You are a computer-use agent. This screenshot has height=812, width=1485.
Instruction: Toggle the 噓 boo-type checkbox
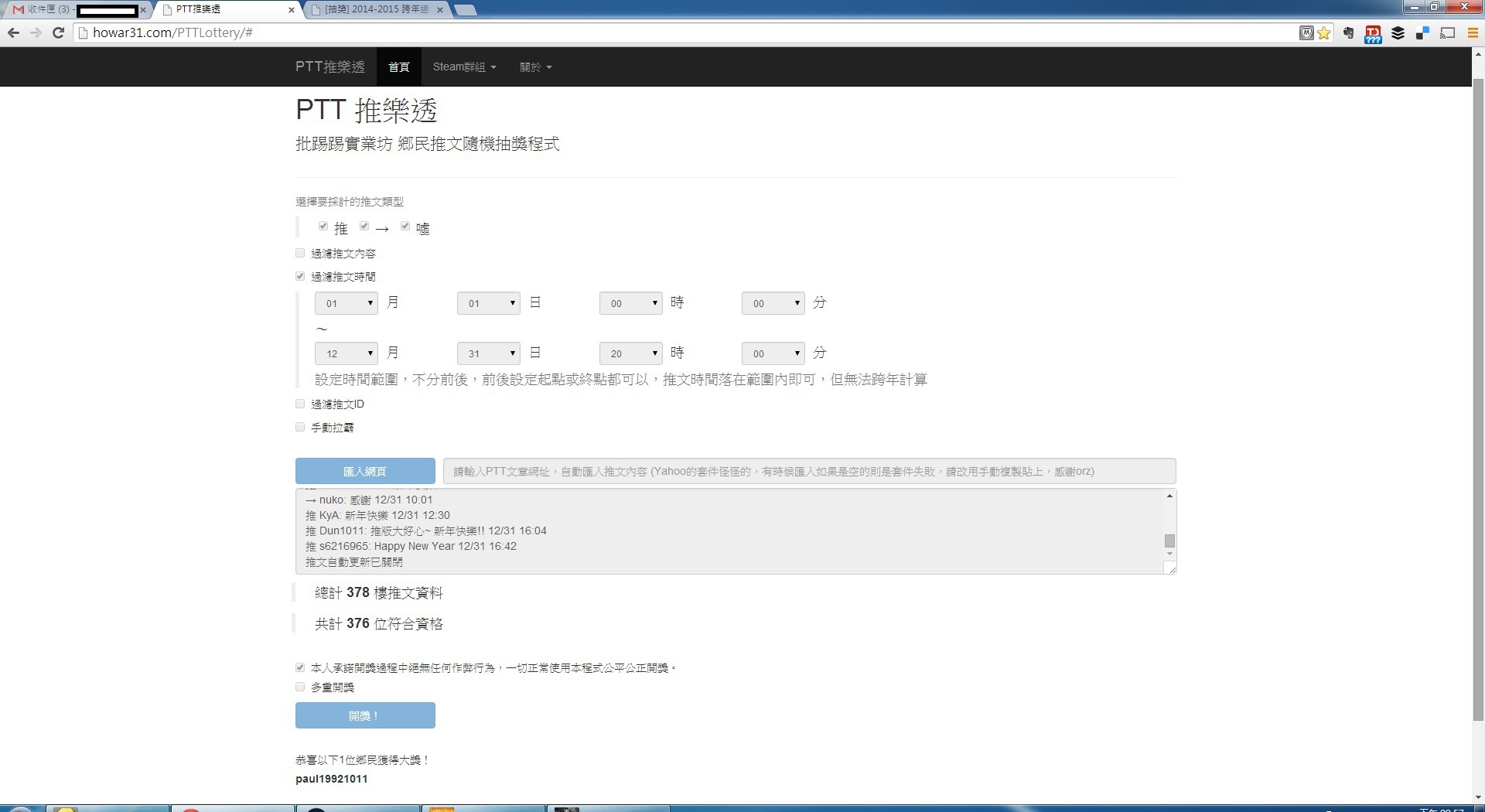[405, 227]
